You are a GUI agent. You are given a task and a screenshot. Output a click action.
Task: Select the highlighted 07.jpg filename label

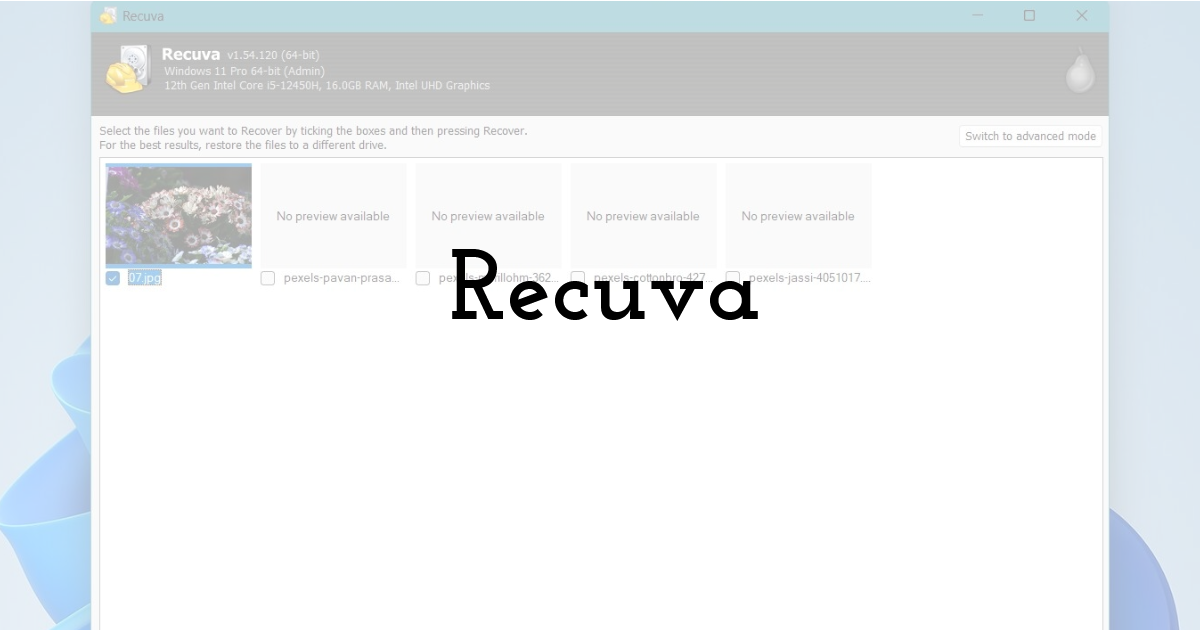point(143,277)
